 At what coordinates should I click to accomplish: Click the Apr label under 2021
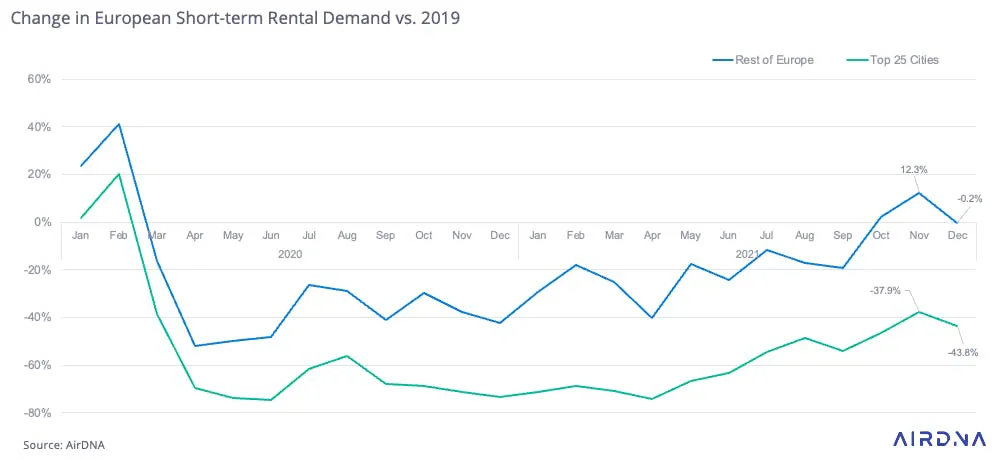coord(652,235)
